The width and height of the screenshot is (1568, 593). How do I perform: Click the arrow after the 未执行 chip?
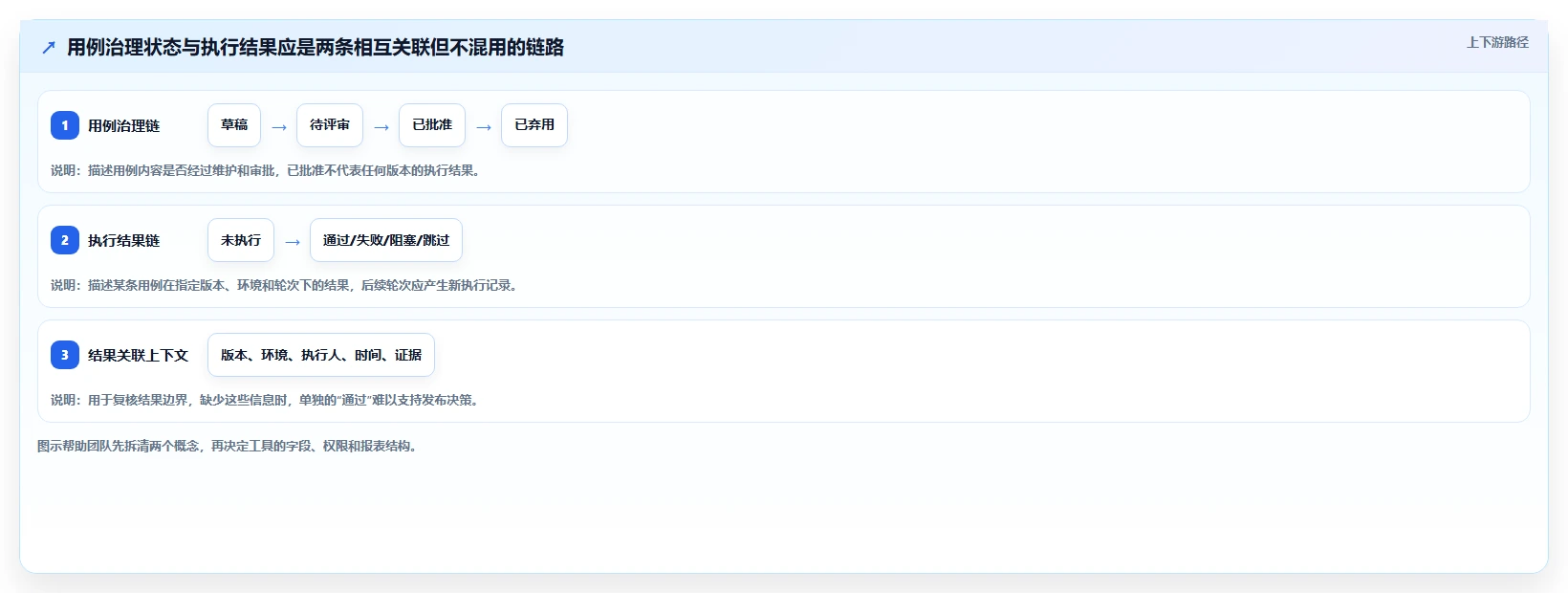(293, 242)
